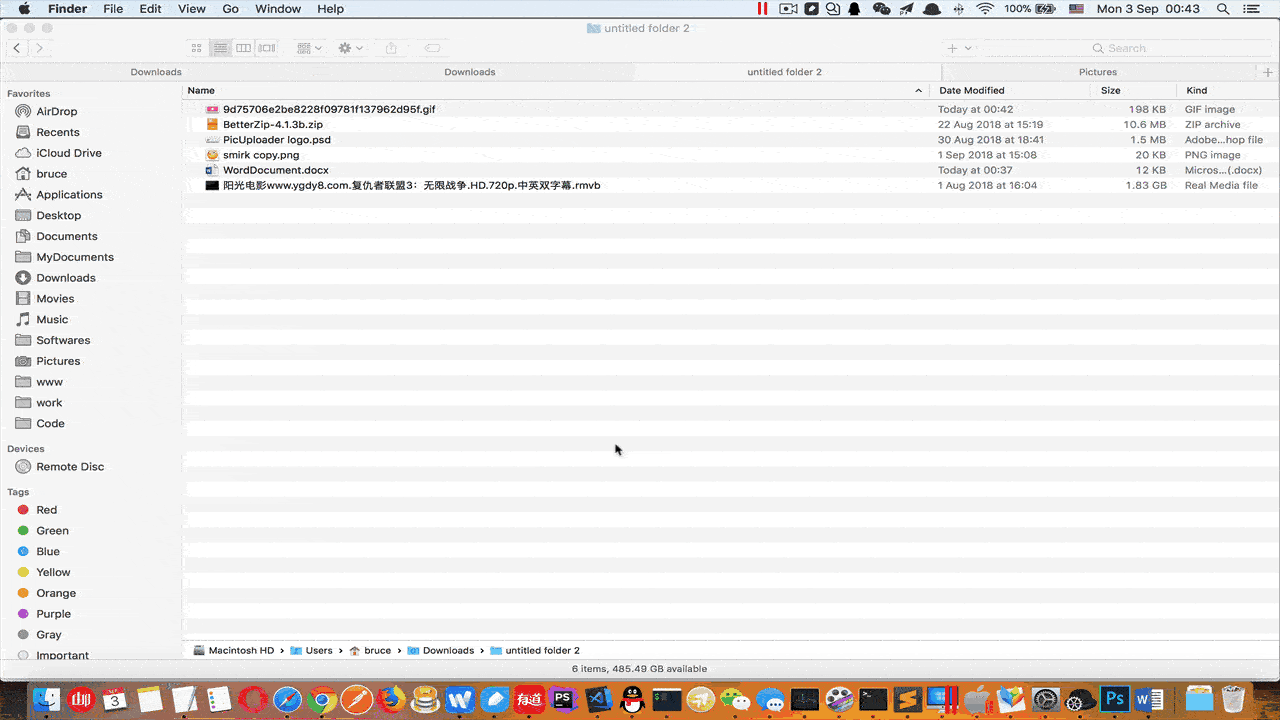Add a new Finder tab
The width and height of the screenshot is (1280, 720).
1268,72
